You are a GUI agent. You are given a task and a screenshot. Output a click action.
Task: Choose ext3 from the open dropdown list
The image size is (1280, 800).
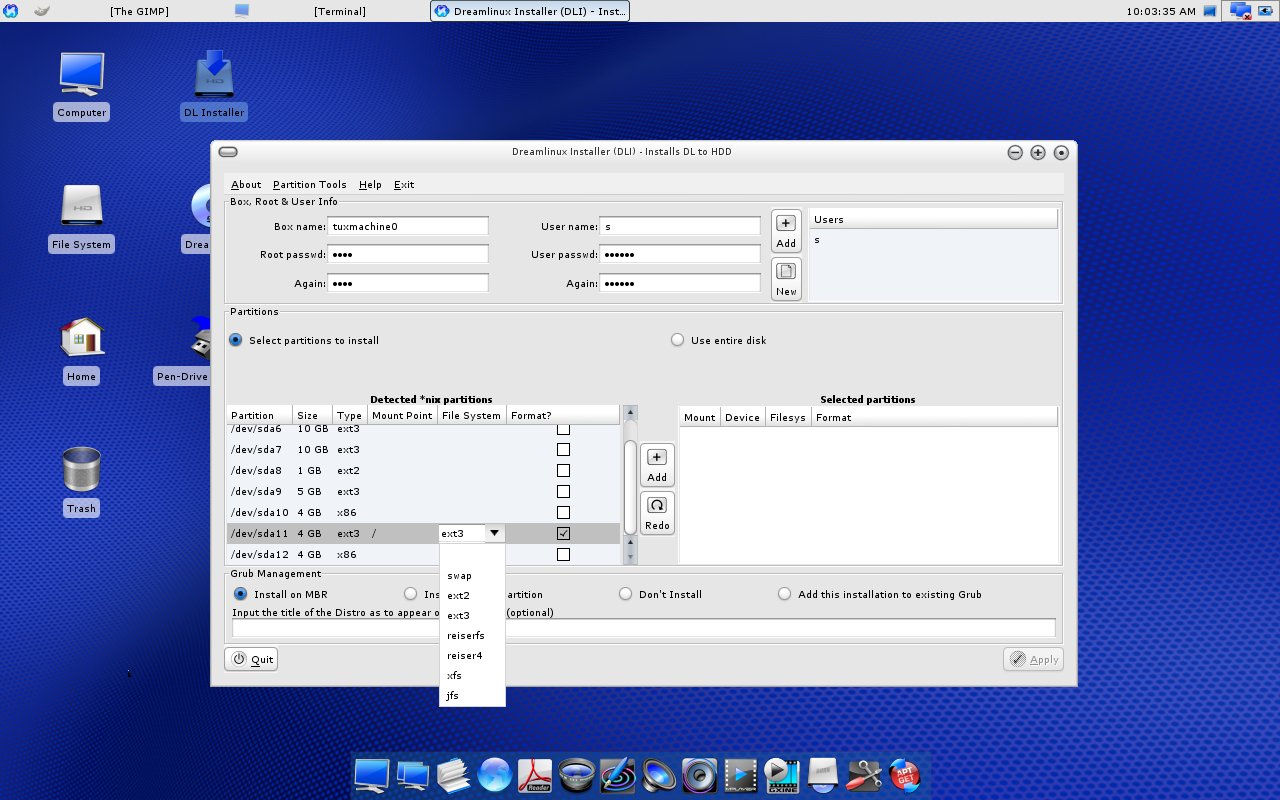[472, 616]
